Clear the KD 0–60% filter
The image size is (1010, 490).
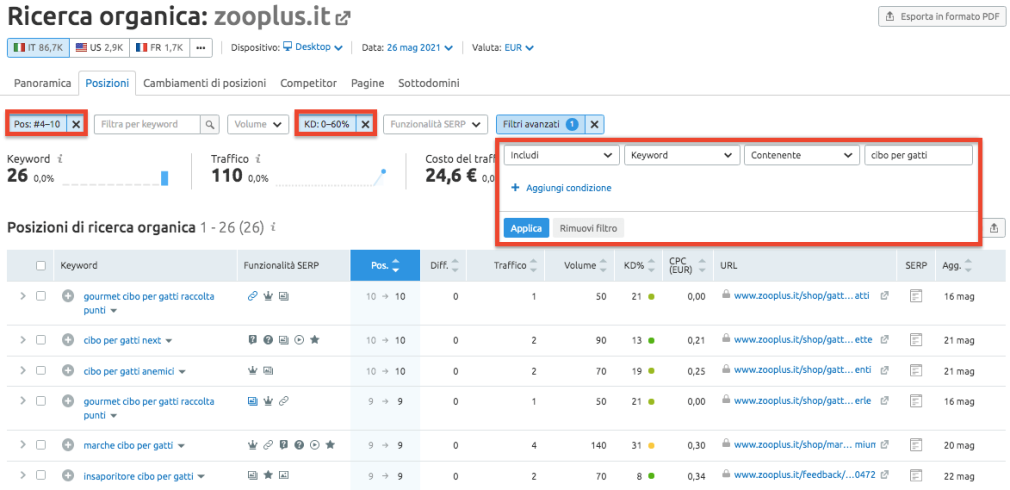[365, 124]
